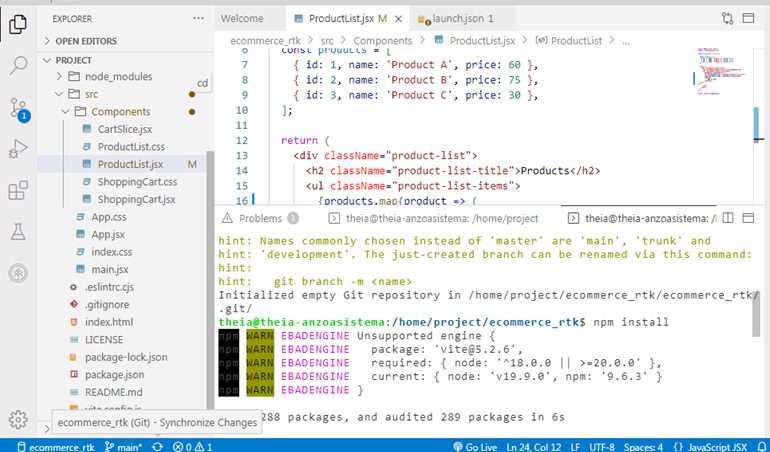Open ShoppingCart.css file

[138, 182]
